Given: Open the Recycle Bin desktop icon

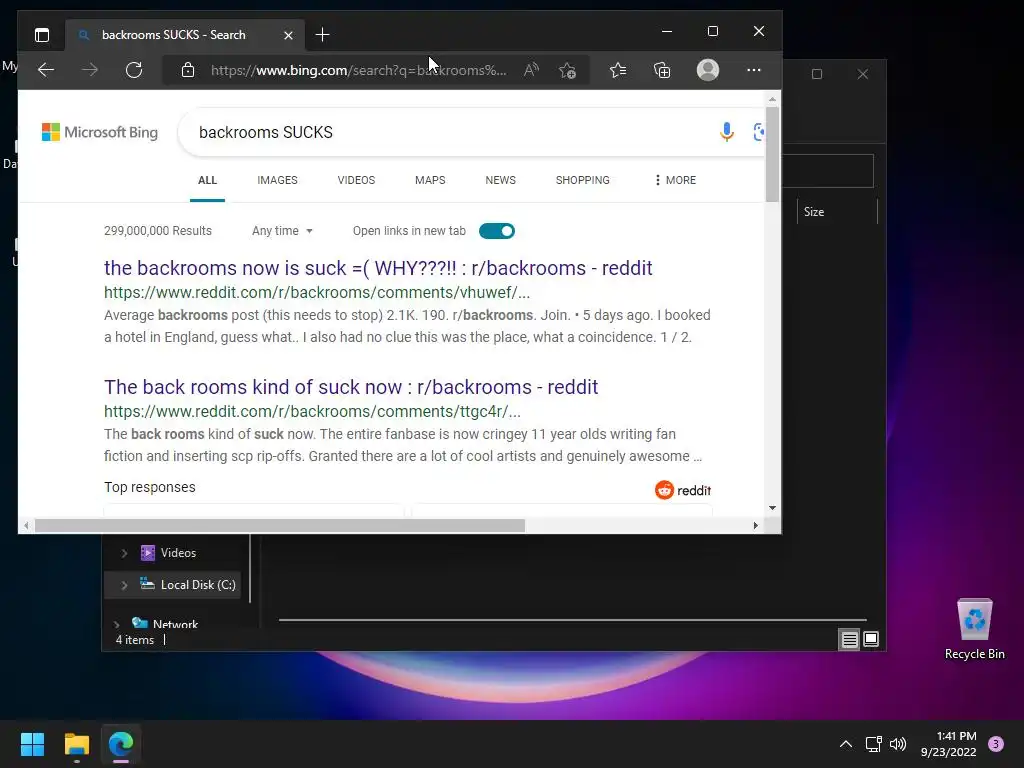Looking at the screenshot, I should [x=974, y=629].
